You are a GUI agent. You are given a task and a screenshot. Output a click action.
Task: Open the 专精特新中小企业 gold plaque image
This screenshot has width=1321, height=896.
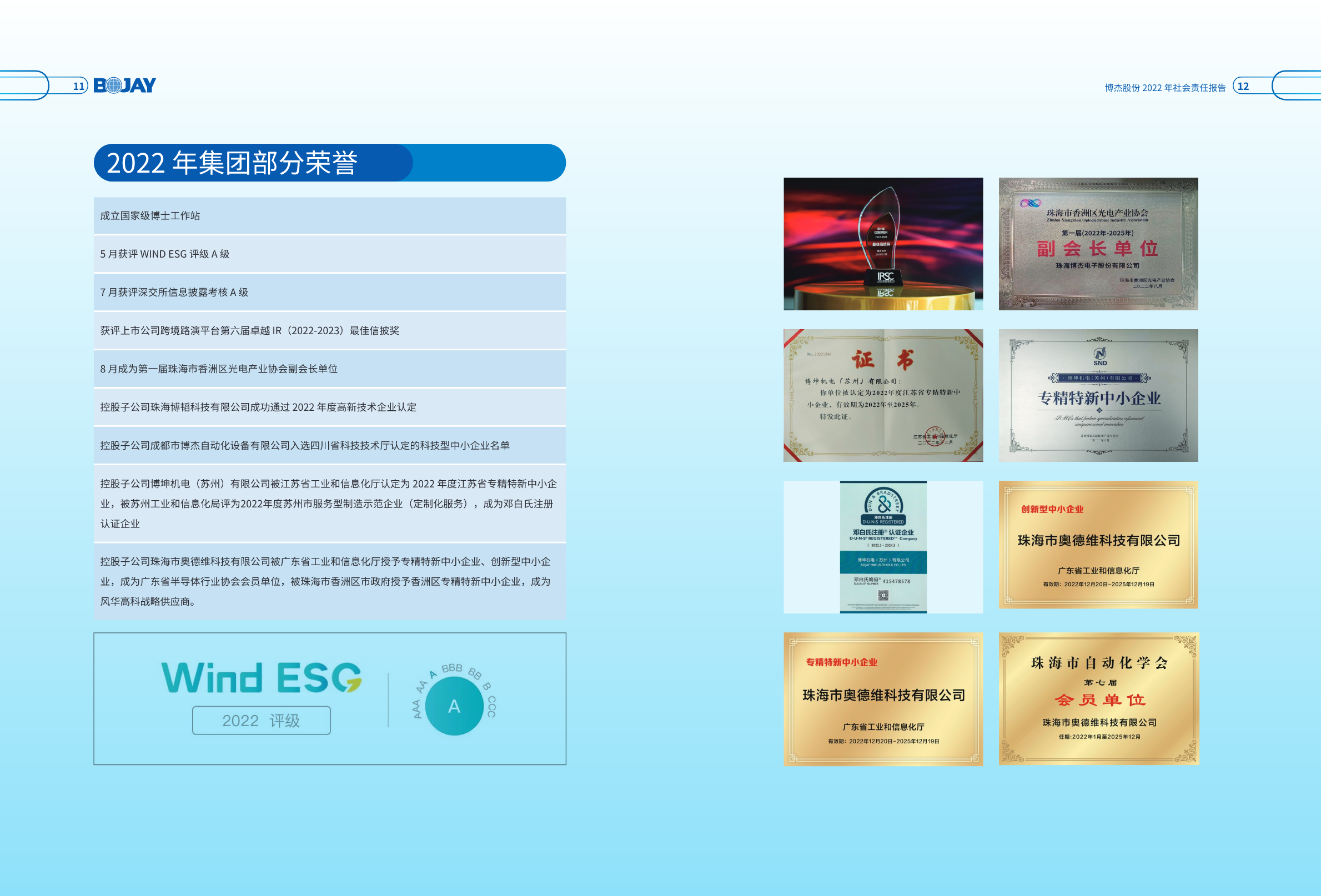point(883,699)
